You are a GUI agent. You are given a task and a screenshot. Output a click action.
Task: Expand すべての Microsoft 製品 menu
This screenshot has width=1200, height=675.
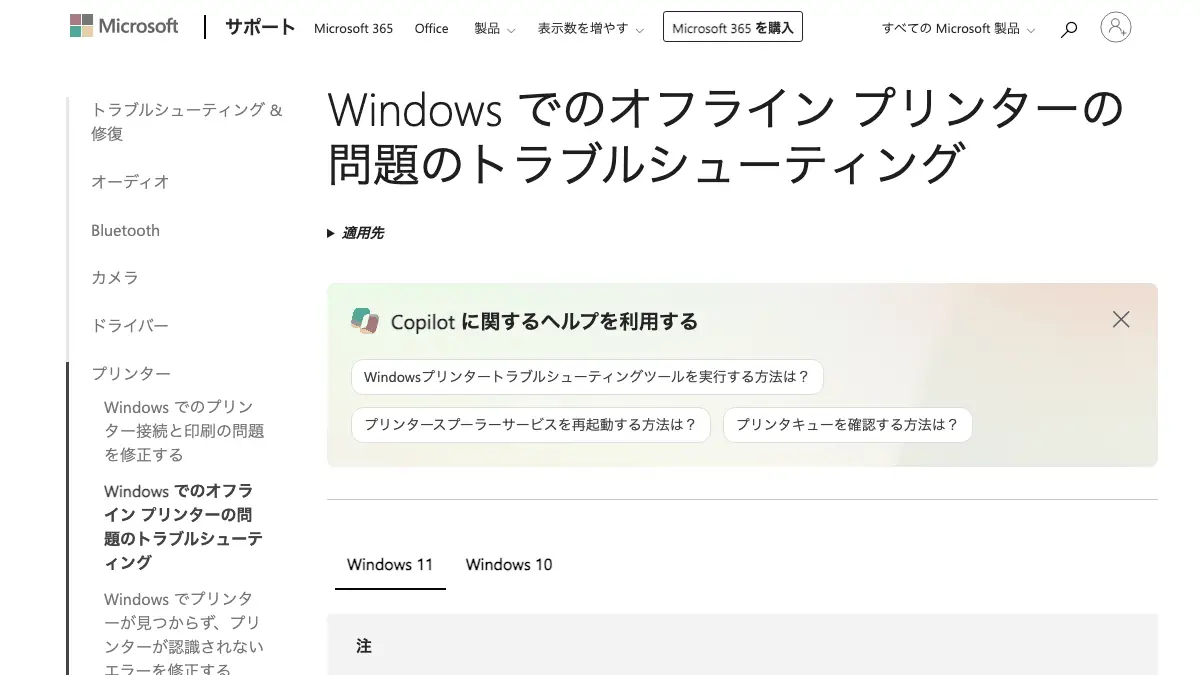[x=958, y=28]
